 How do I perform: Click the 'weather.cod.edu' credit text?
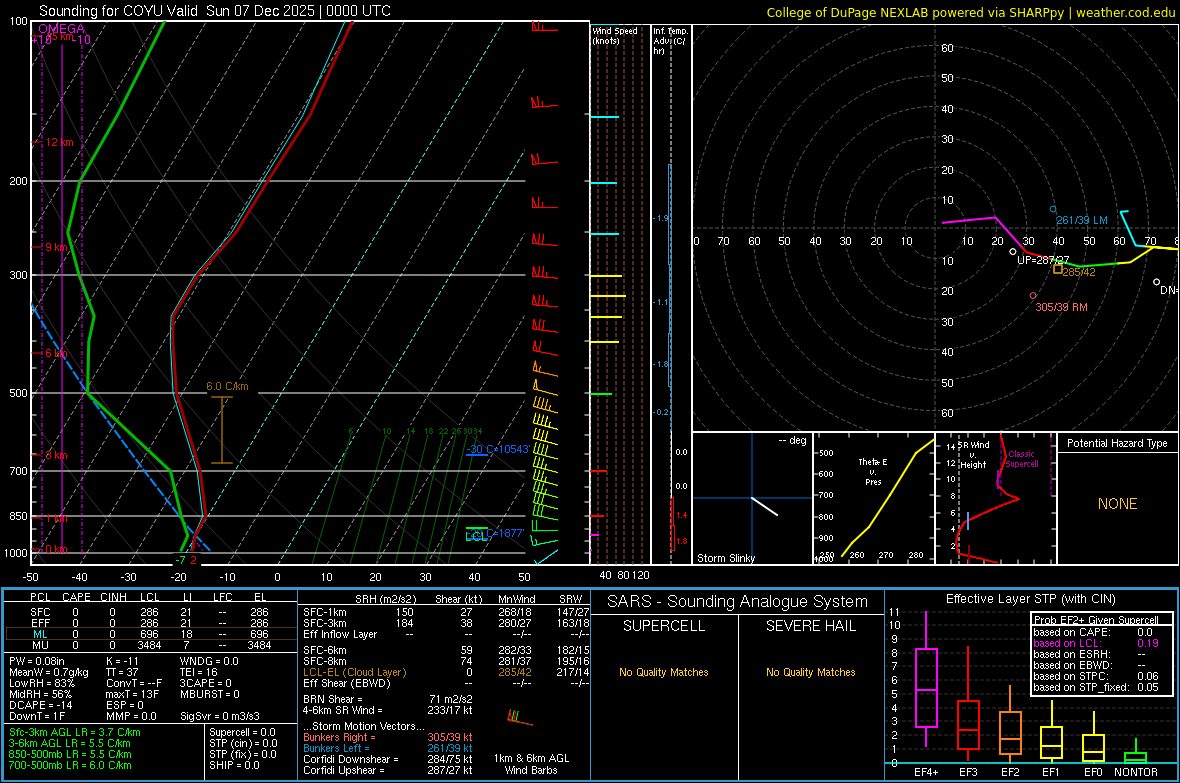[1125, 12]
